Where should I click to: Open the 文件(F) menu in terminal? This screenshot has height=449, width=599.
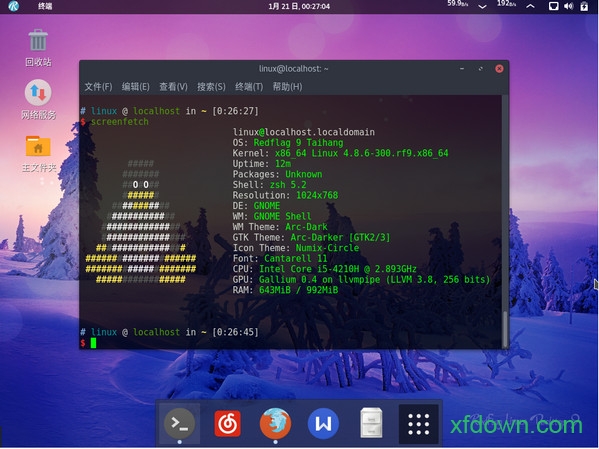coord(98,87)
